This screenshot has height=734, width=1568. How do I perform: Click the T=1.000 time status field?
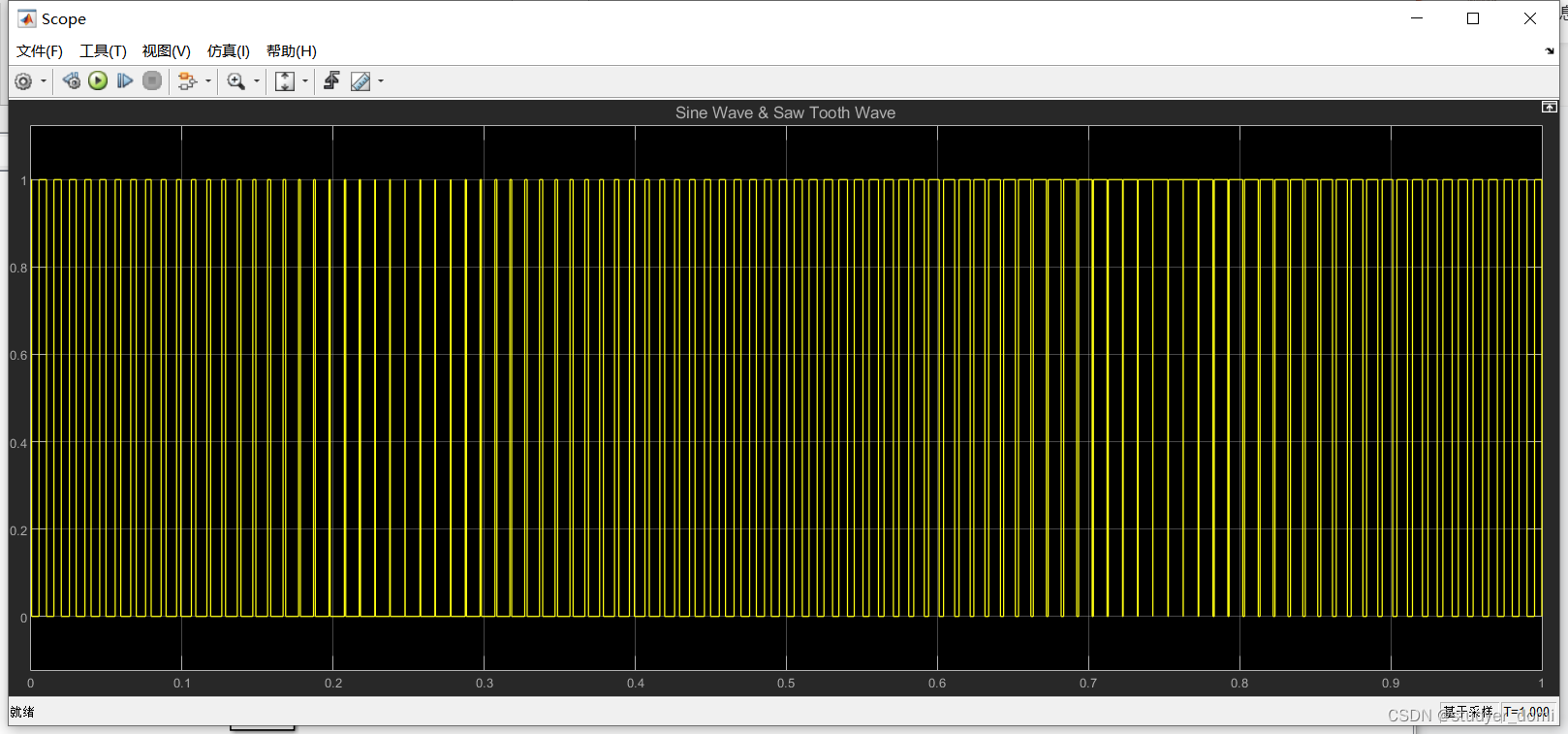point(1526,712)
